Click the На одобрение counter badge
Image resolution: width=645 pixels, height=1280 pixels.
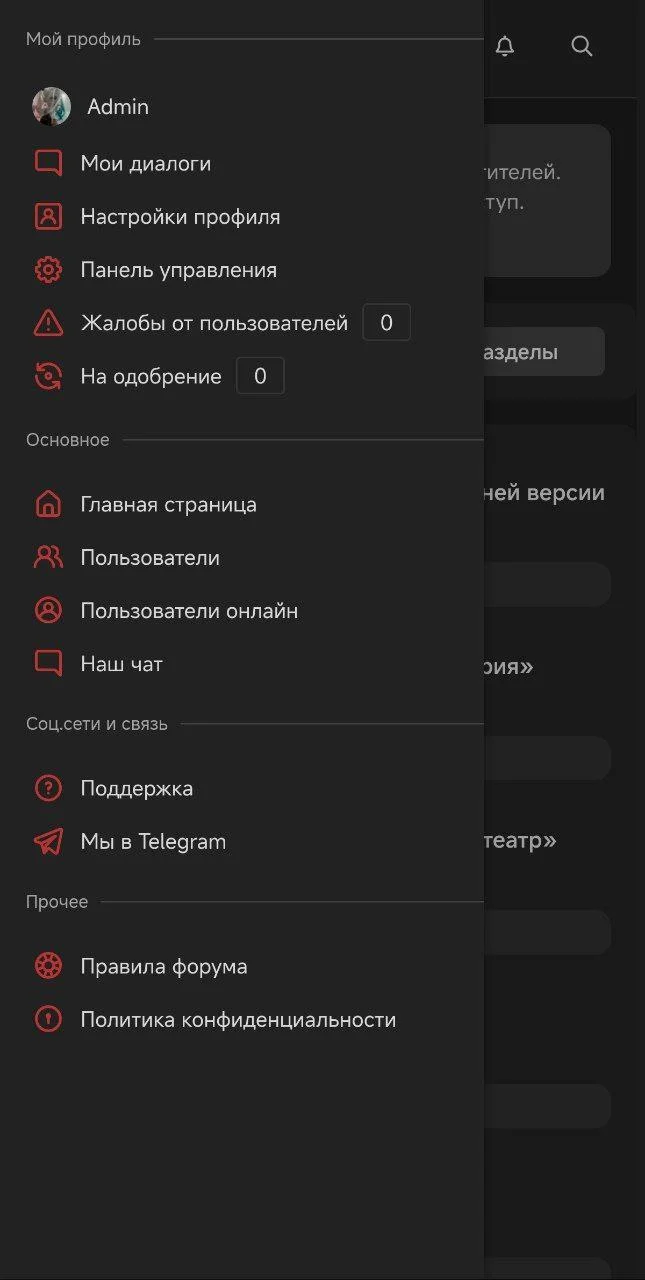click(x=260, y=377)
